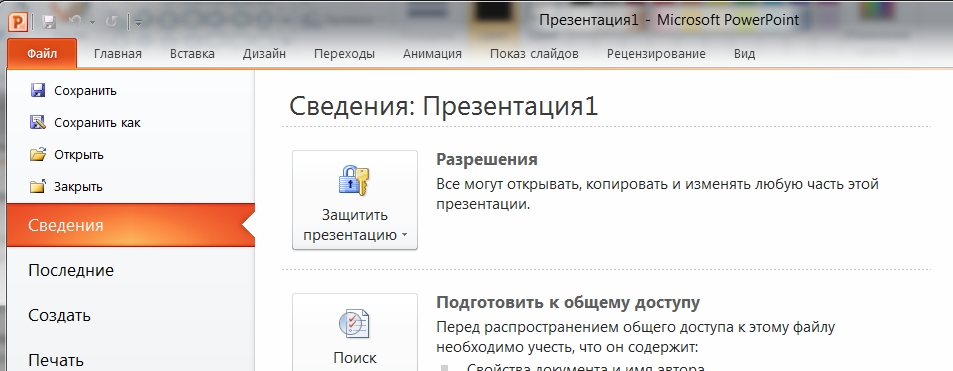Viewport: 953px width, 371px height.
Task: Click the Undo icon in Quick Access Toolbar
Action: click(x=76, y=22)
